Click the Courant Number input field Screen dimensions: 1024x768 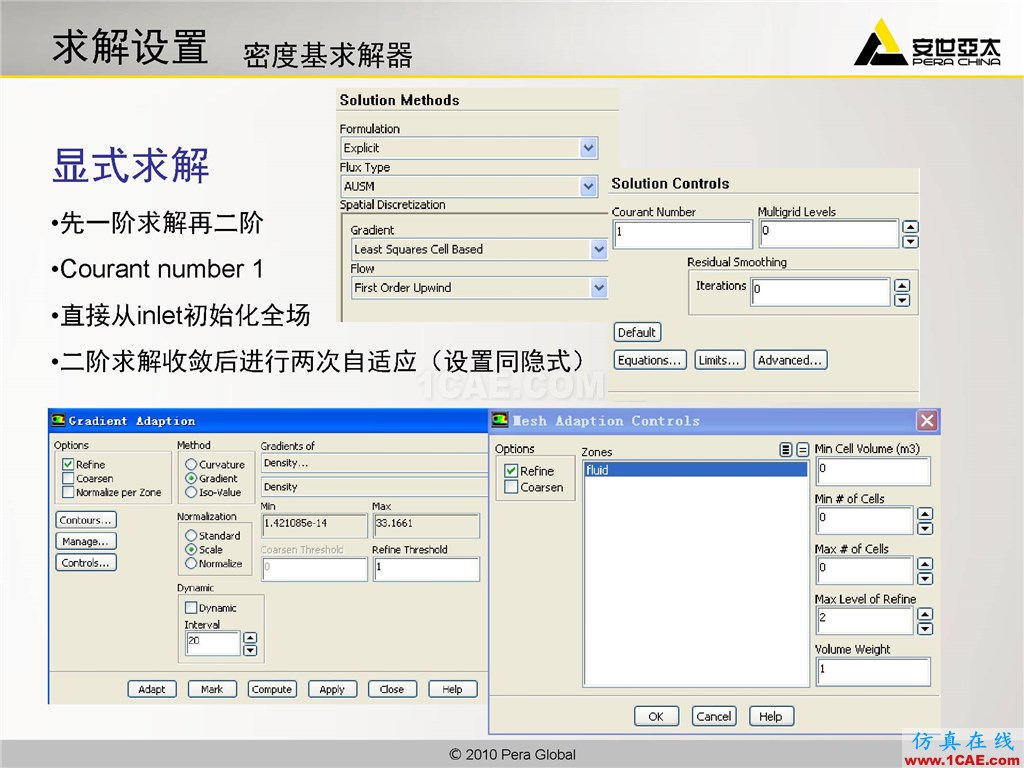pyautogui.click(x=682, y=234)
